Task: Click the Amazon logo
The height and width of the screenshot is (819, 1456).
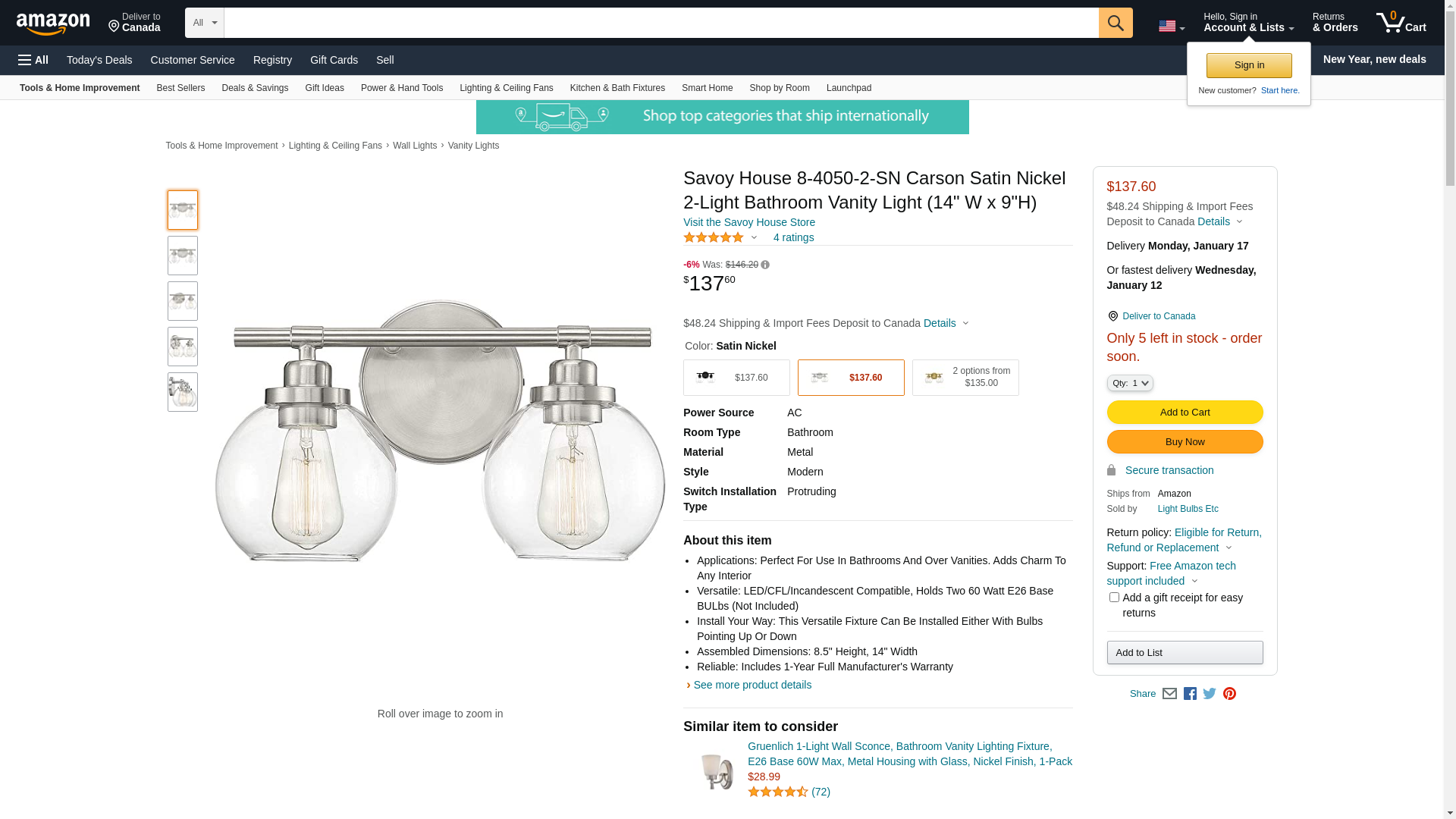Action: coord(53,24)
